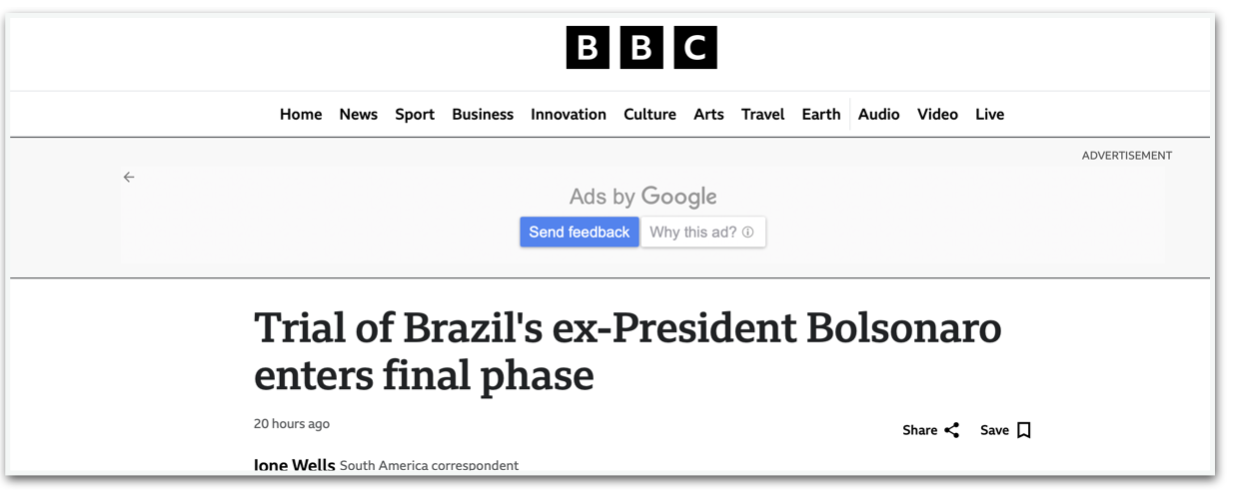Click the BBC logo
The width and height of the screenshot is (1236, 495).
pos(641,48)
